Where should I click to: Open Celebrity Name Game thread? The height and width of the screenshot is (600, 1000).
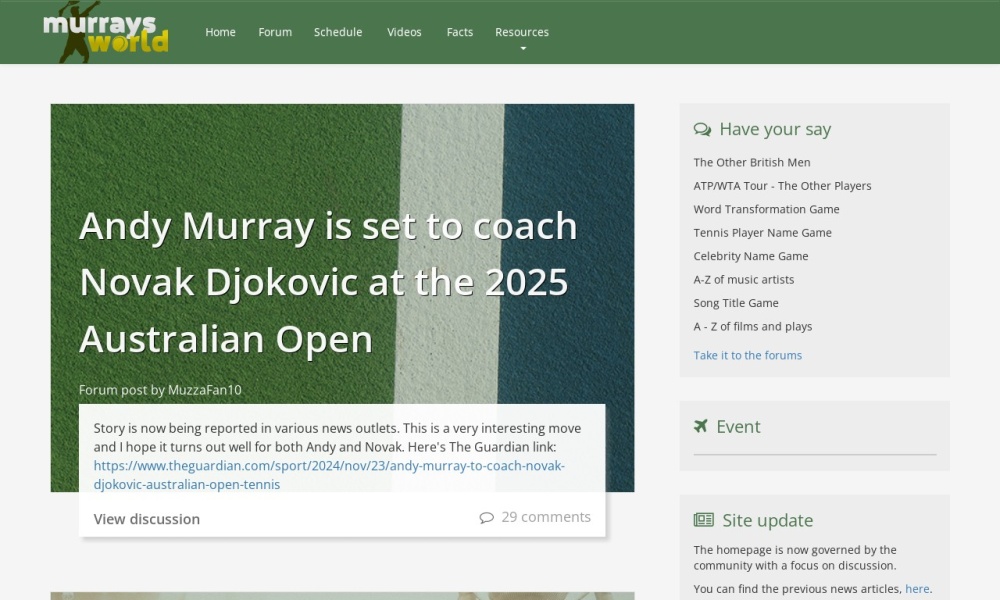pyautogui.click(x=751, y=256)
